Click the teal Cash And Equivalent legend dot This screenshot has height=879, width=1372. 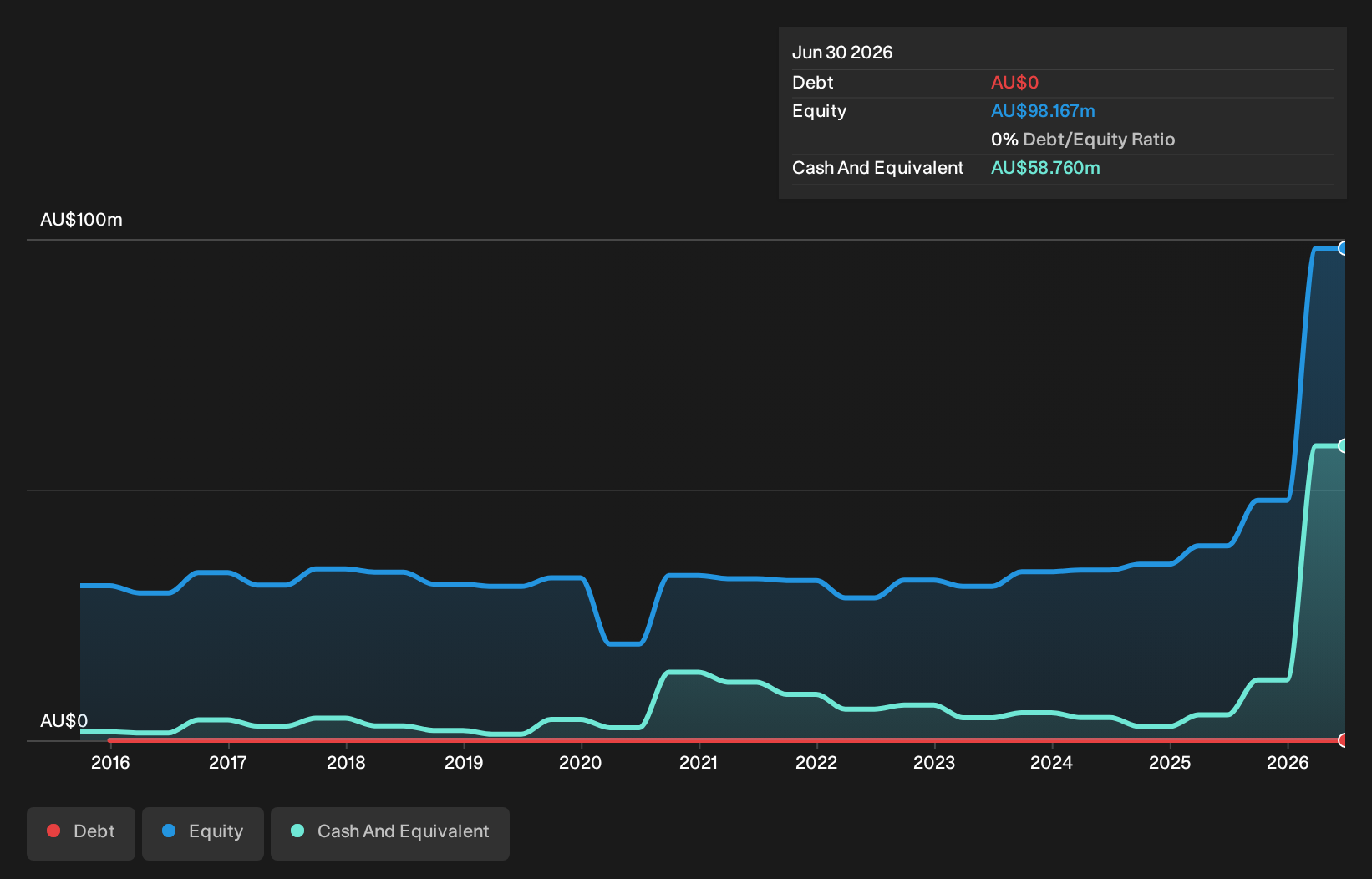[x=297, y=831]
